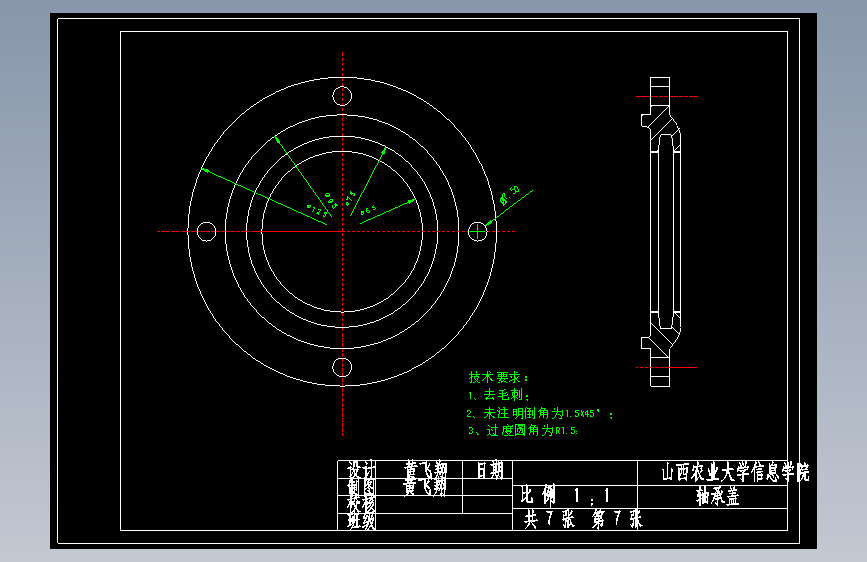The width and height of the screenshot is (867, 562).
Task: Select the ø65 diameter dimension text
Action: [368, 210]
